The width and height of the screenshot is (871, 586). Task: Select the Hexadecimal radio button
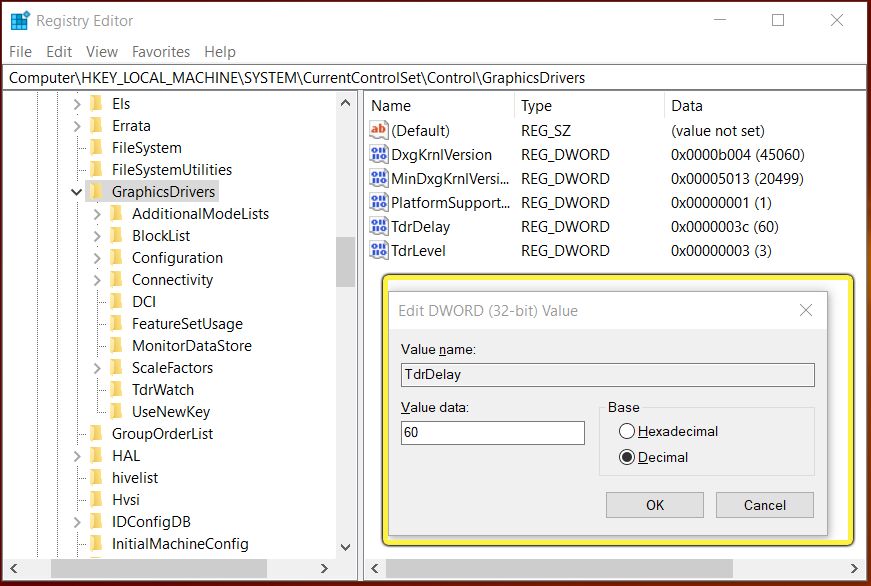click(x=628, y=431)
